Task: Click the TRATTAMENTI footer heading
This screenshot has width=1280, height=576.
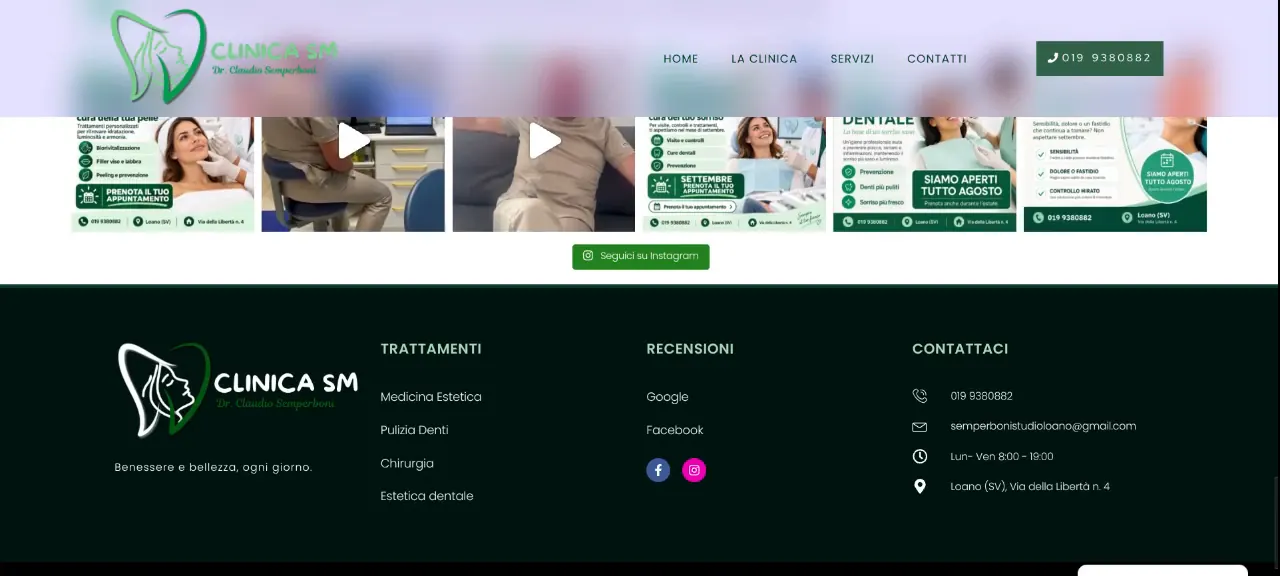Action: pyautogui.click(x=431, y=349)
